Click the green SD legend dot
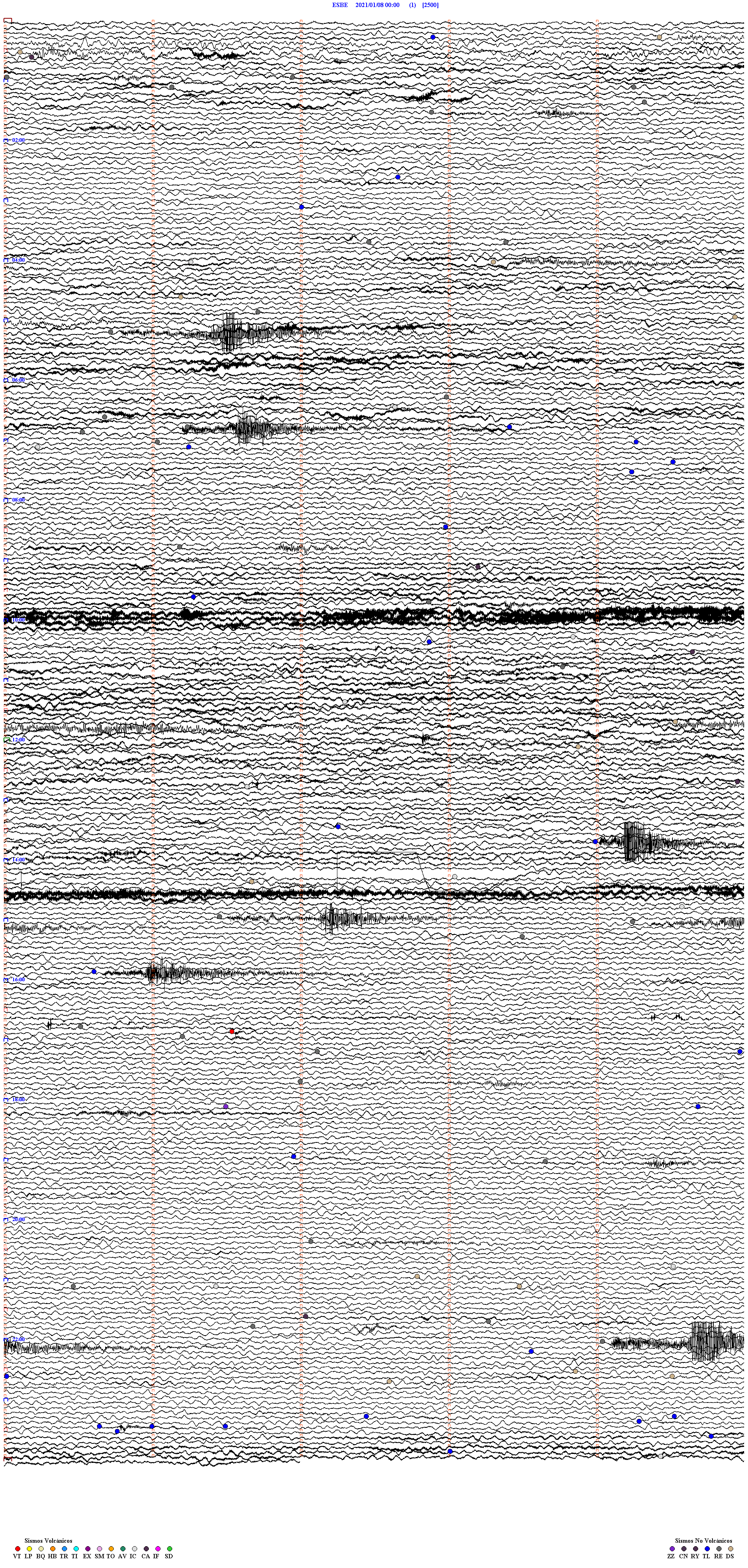The height and width of the screenshot is (1568, 748). (x=169, y=1549)
